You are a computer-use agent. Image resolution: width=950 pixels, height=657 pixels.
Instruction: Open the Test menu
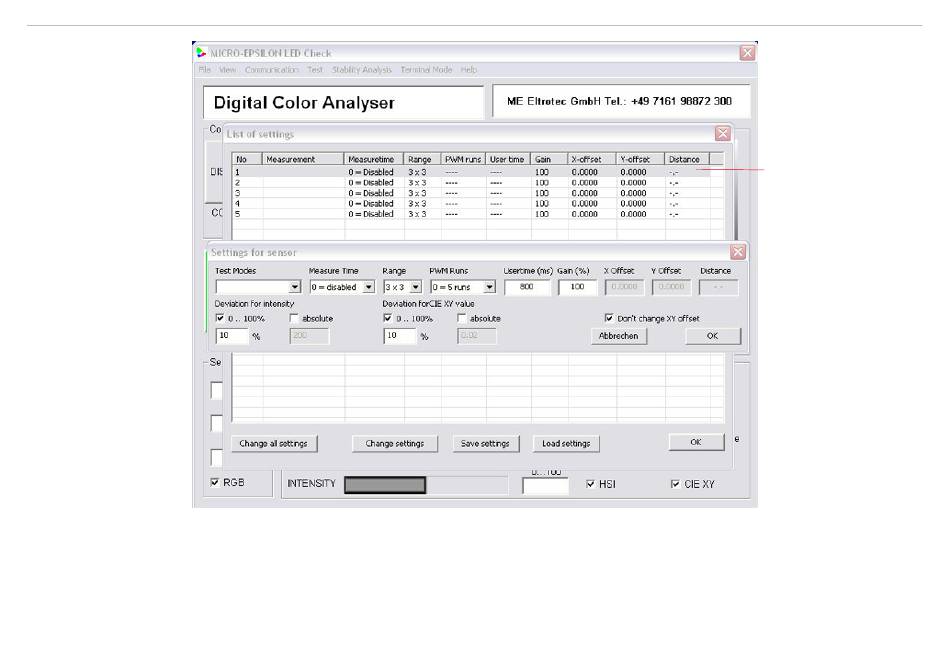(x=314, y=70)
